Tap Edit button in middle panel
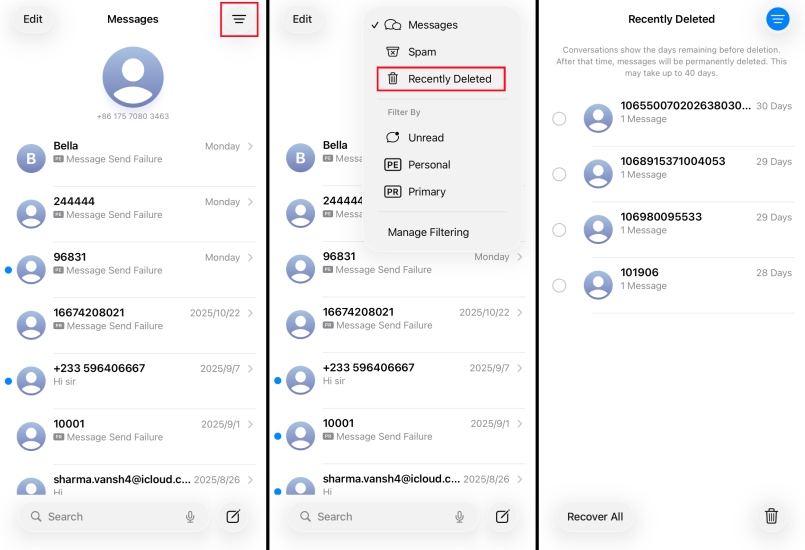 (302, 19)
